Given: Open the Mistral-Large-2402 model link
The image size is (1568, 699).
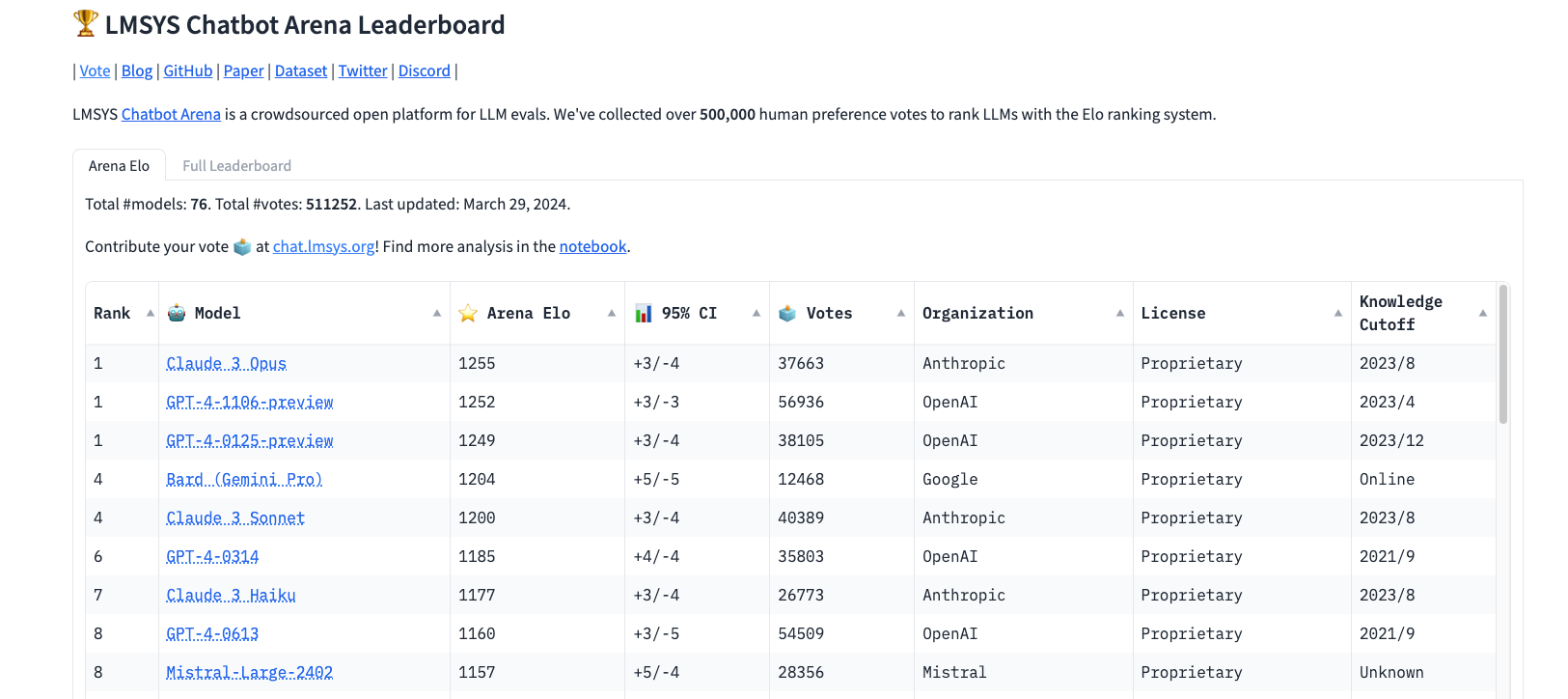Looking at the screenshot, I should point(249,672).
